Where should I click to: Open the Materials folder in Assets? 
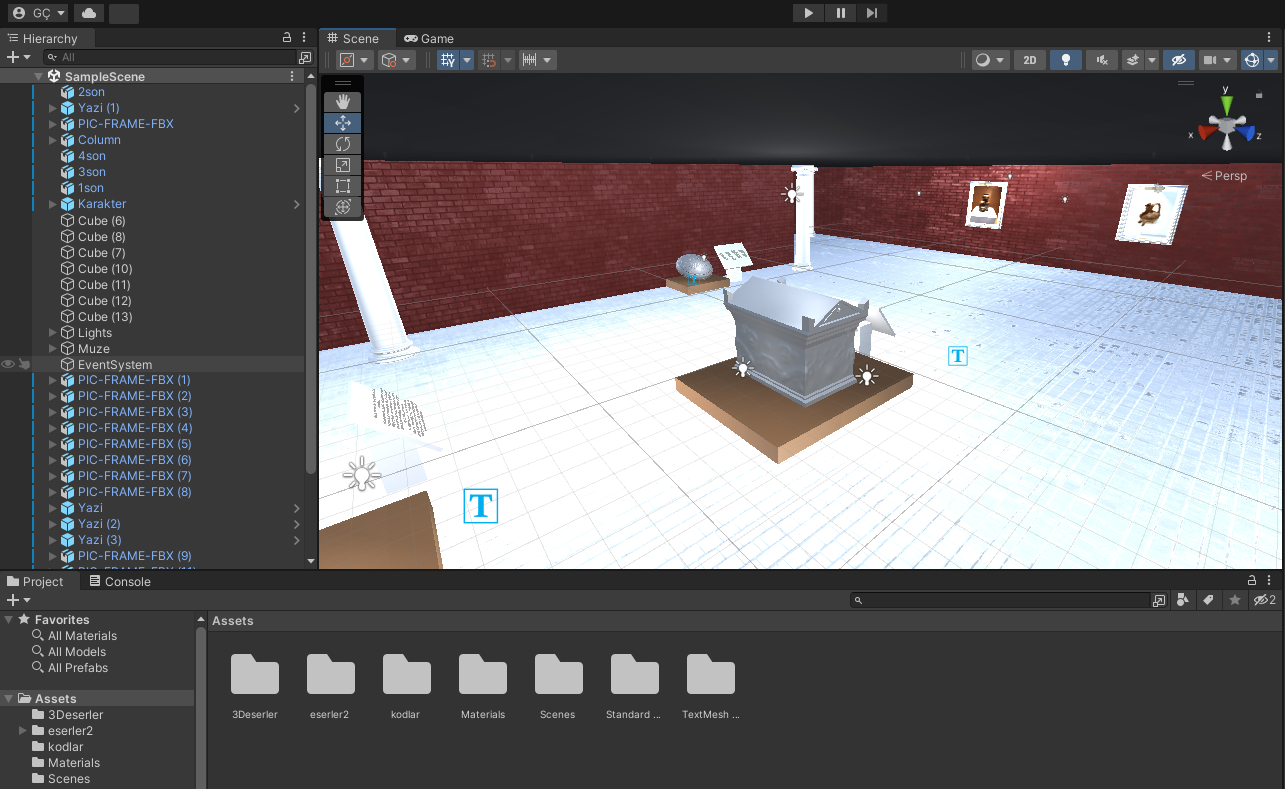483,675
